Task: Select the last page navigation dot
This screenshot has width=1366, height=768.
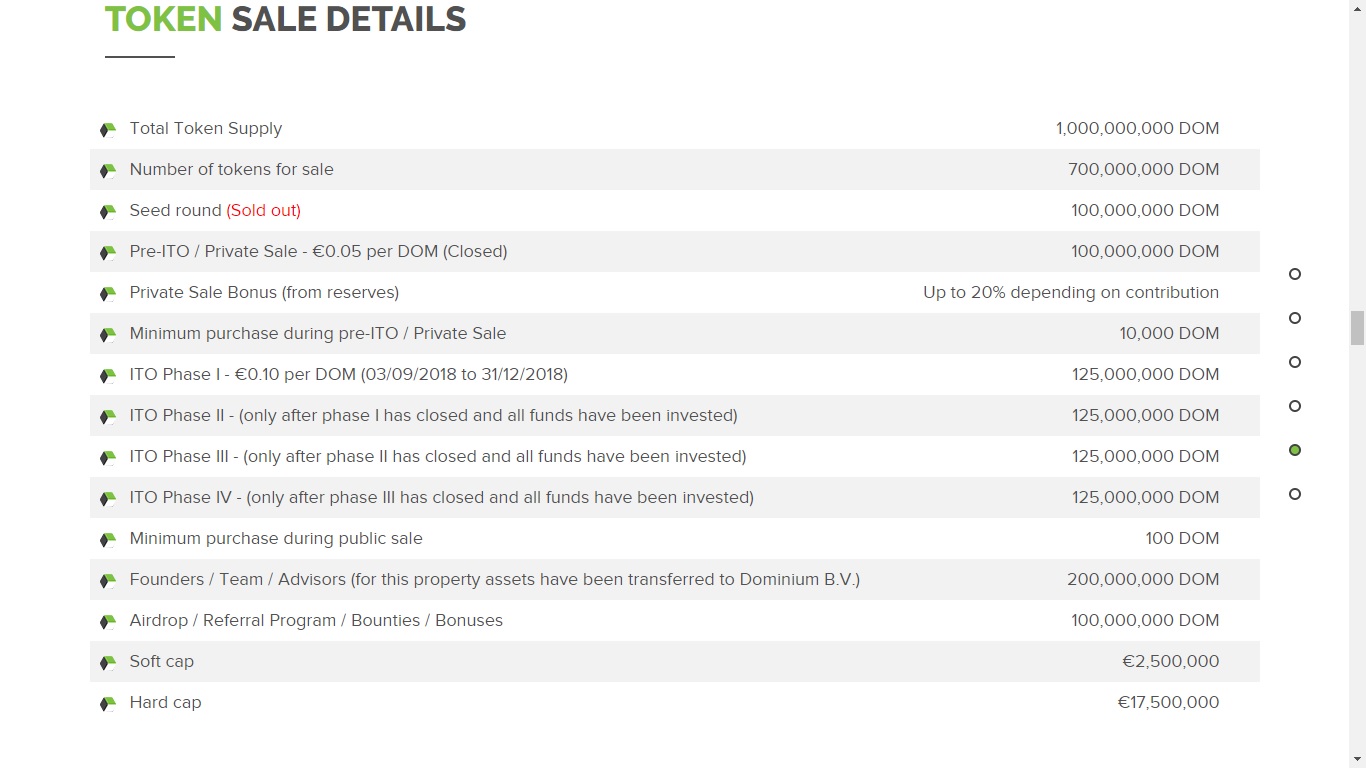Action: (1295, 494)
